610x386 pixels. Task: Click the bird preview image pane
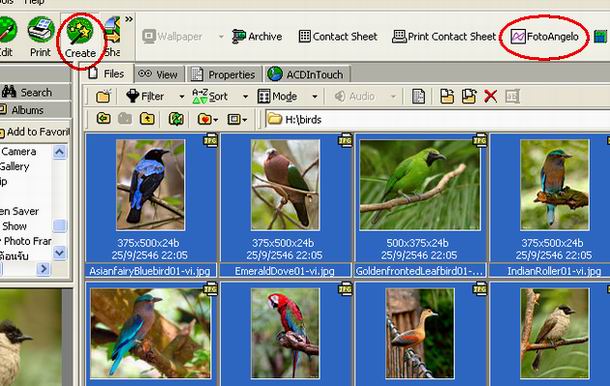[30, 337]
